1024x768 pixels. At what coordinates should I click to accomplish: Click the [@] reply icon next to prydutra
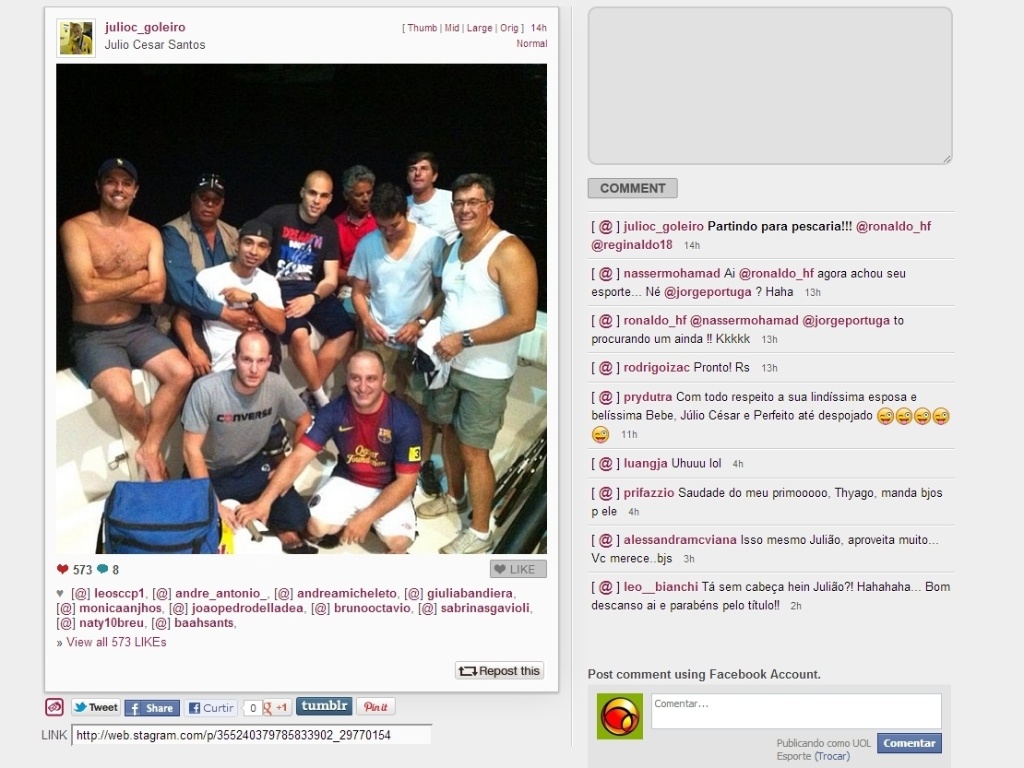(x=605, y=397)
